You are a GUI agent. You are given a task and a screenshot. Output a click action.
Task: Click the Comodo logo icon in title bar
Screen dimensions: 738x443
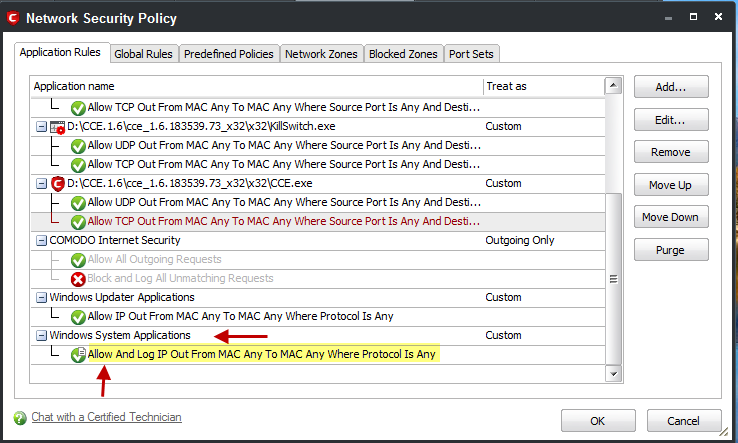pos(13,18)
